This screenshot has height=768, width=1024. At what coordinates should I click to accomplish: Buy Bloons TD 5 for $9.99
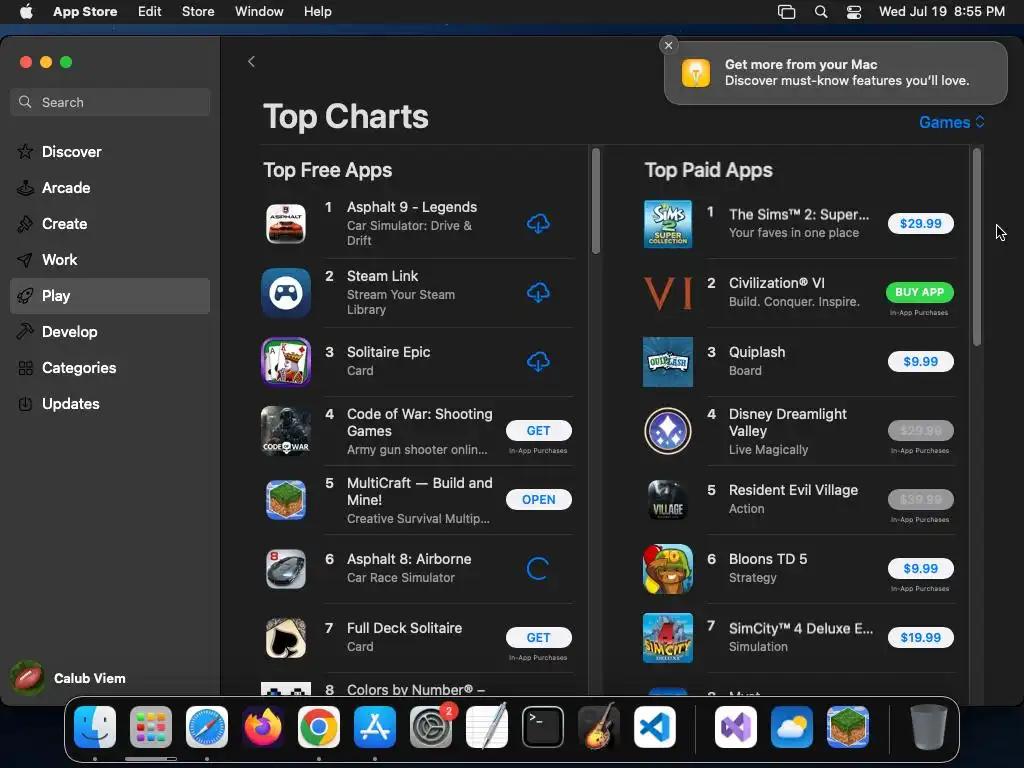coord(920,568)
